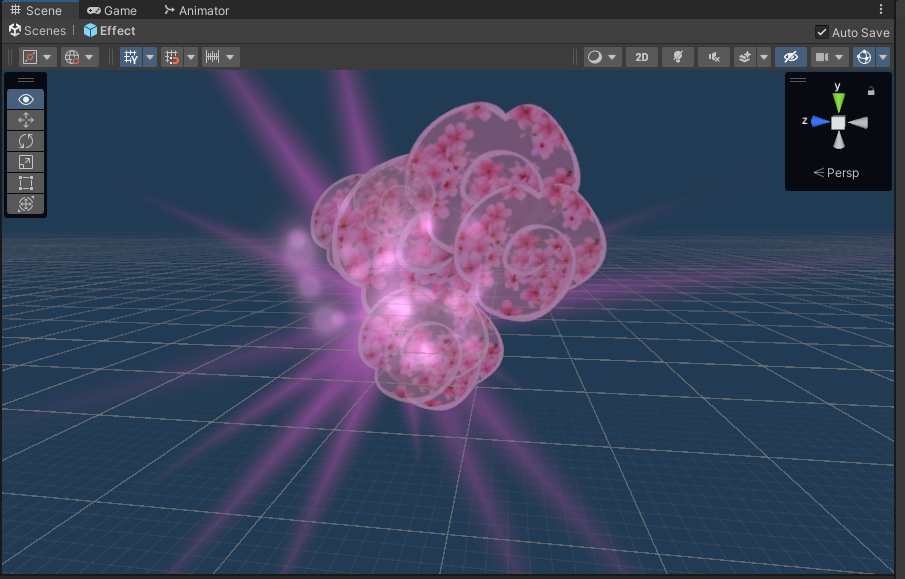
Task: Toggle the 2D view button
Action: point(642,57)
